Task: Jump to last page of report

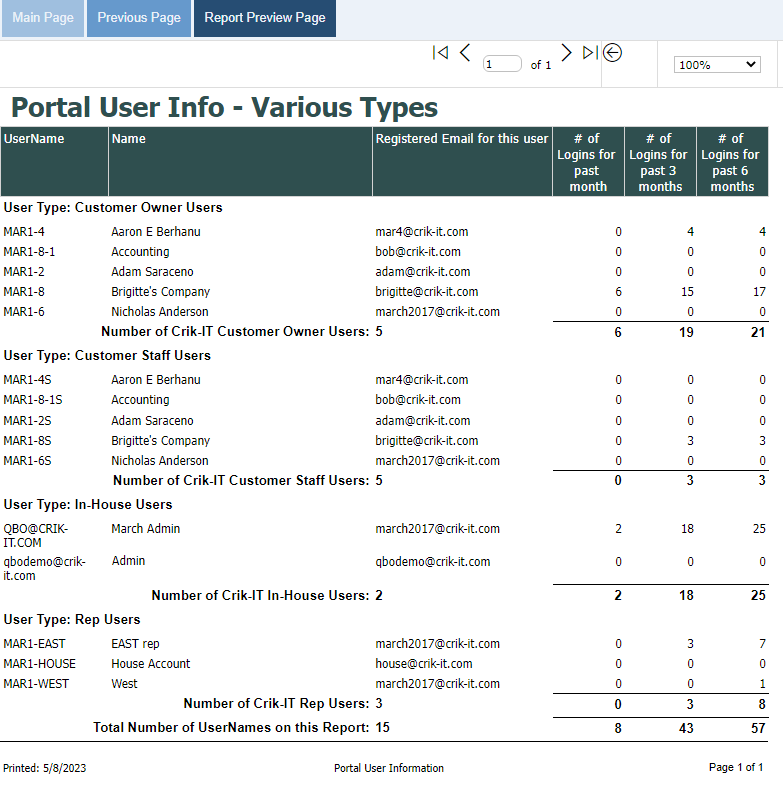Action: 590,53
